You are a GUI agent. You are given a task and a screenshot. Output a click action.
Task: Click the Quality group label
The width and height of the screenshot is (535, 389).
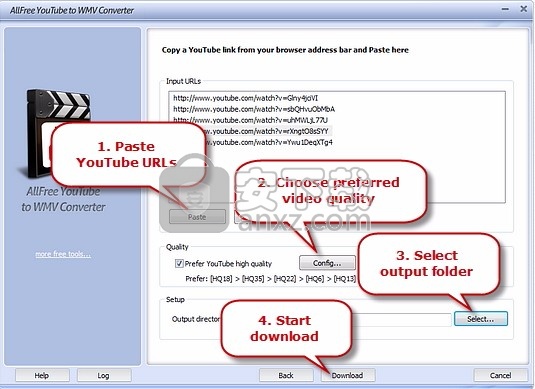pyautogui.click(x=177, y=247)
